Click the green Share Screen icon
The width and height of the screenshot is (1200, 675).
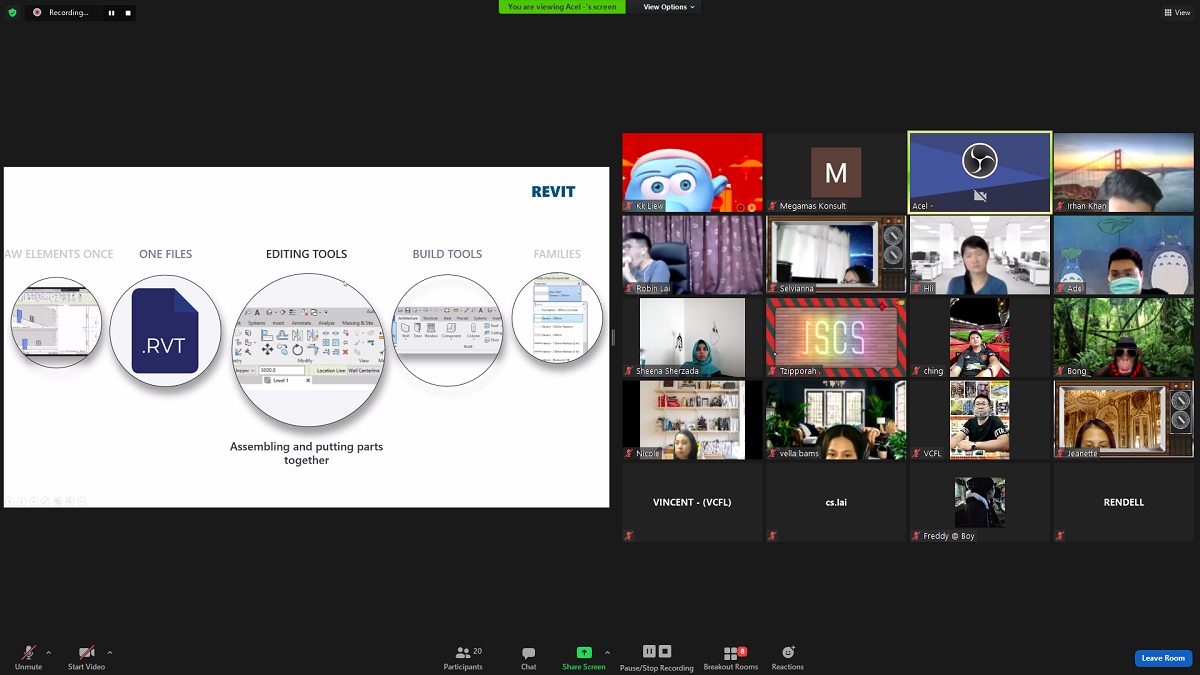tap(584, 652)
